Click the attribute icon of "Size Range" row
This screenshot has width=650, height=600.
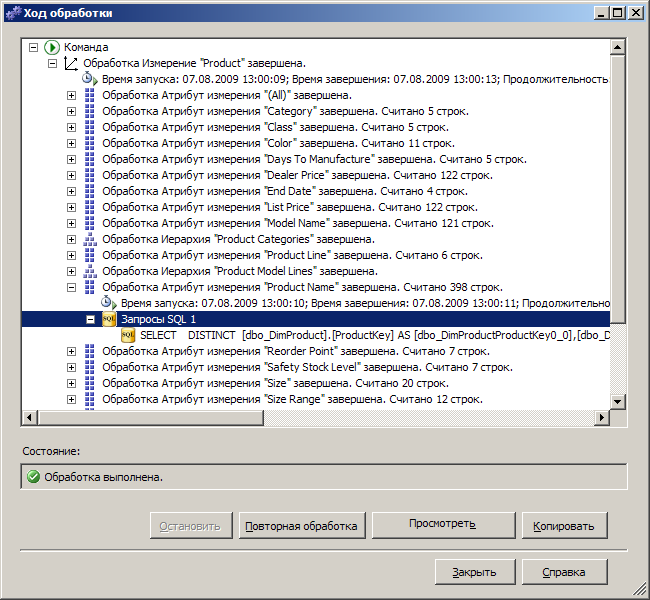point(90,399)
